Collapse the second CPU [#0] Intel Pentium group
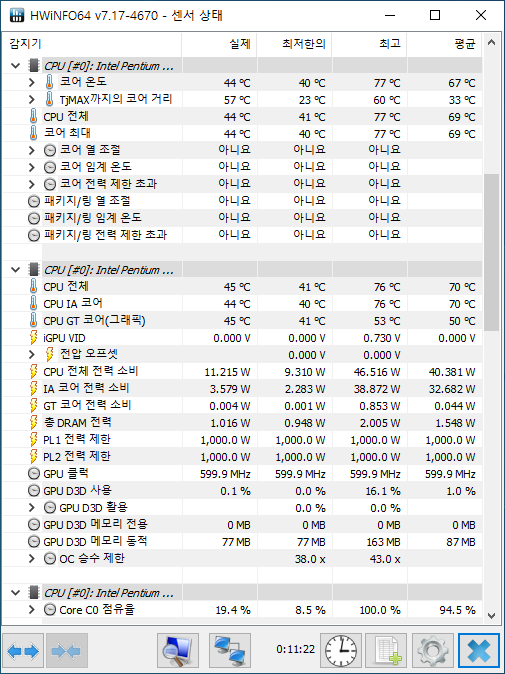This screenshot has height=674, width=505. (x=15, y=270)
